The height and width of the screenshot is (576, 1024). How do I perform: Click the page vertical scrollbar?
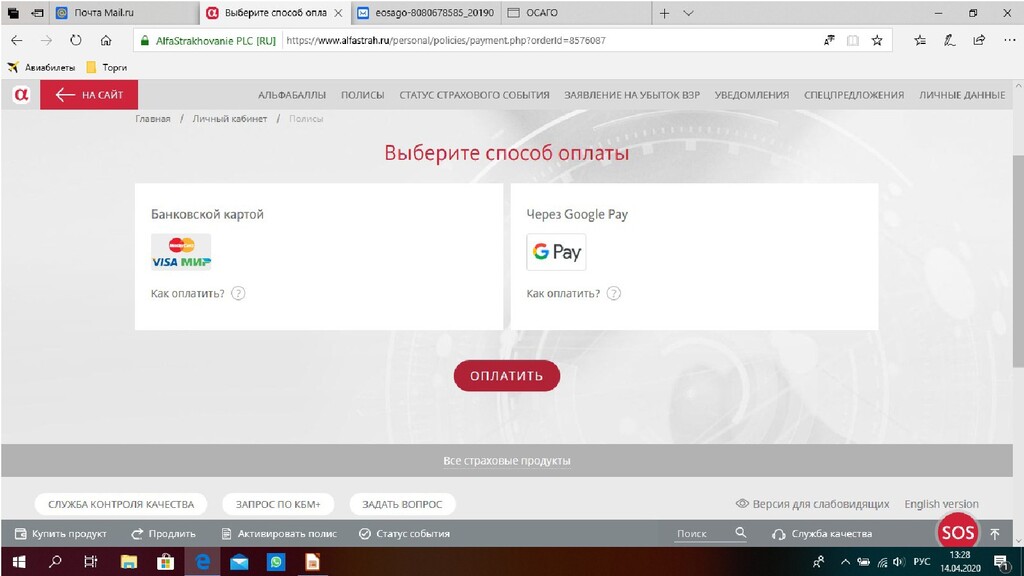[x=1018, y=261]
